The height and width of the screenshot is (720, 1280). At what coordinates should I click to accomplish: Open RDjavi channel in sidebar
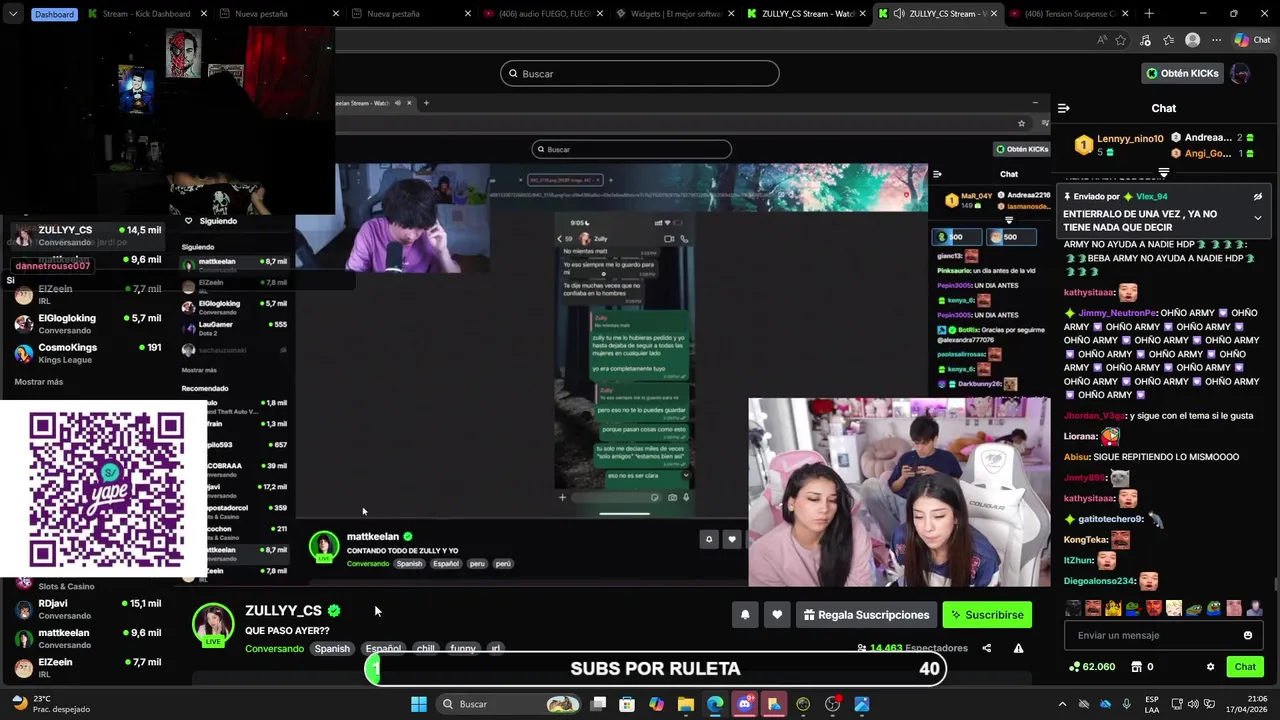pyautogui.click(x=88, y=609)
